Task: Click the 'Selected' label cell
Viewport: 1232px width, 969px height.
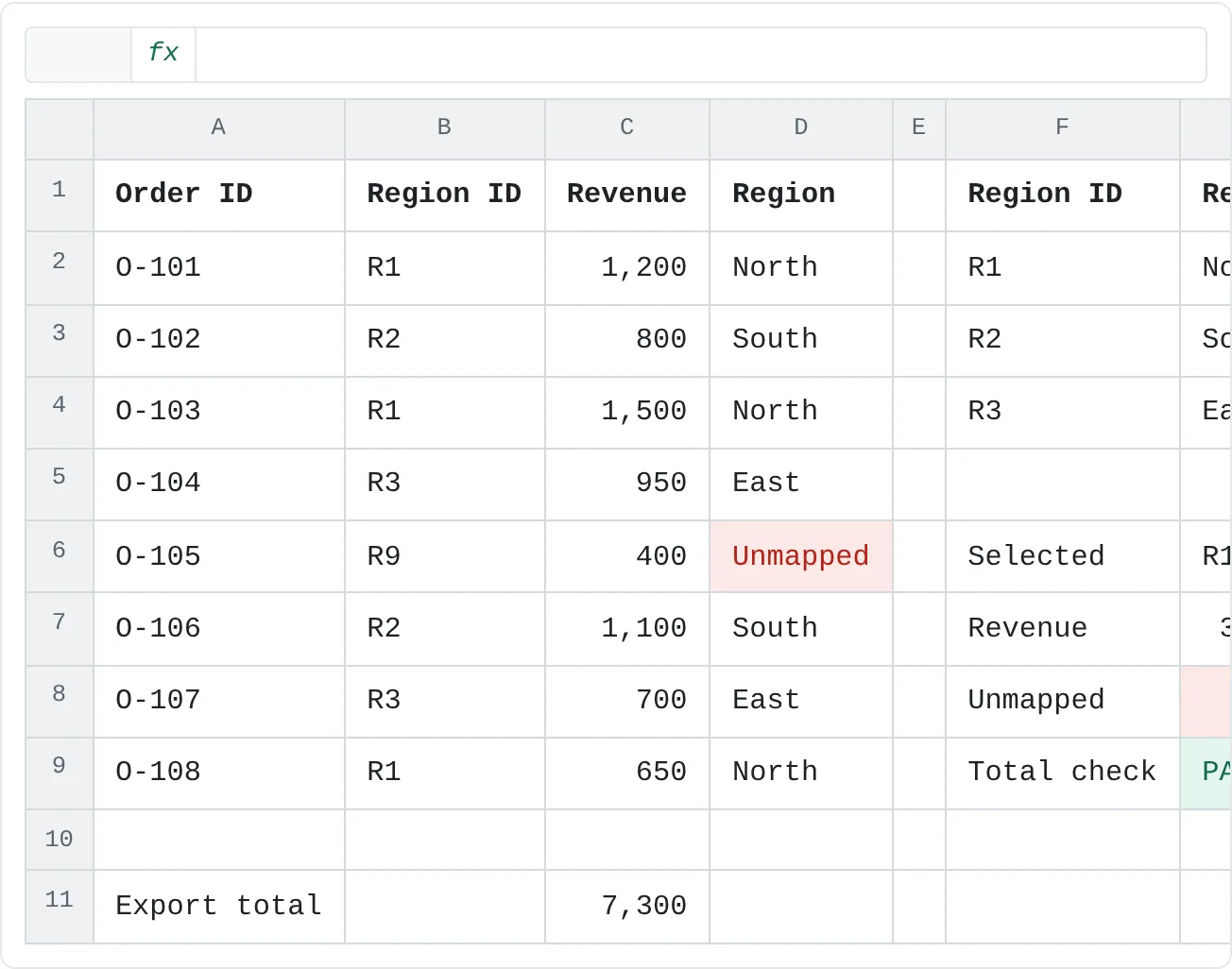Action: [x=1063, y=556]
